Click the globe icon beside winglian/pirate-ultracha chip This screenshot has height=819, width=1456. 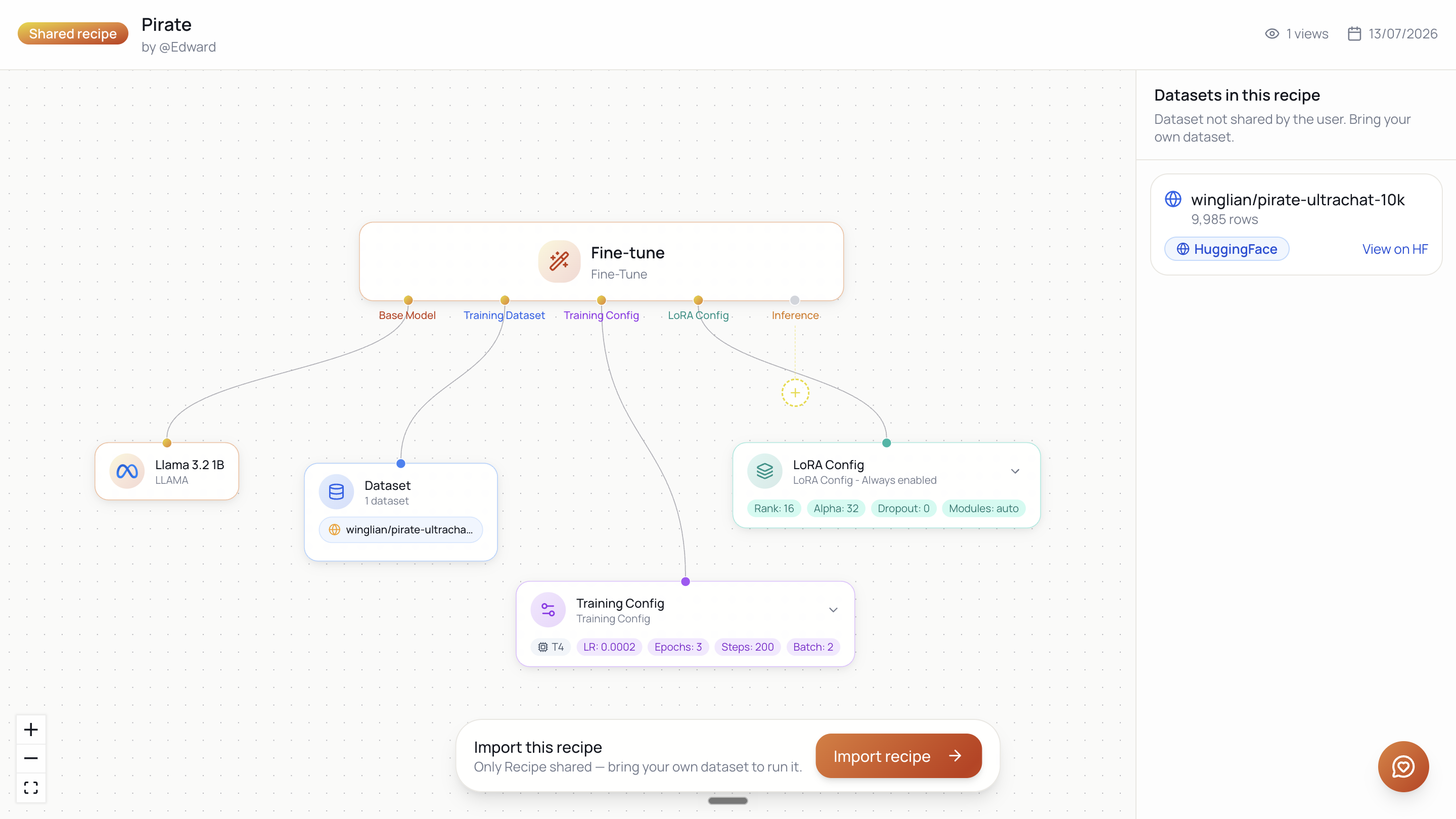coord(335,530)
